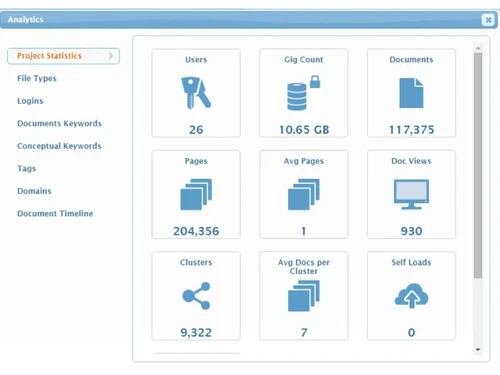
Task: Click the Doc Views monitor icon
Action: [411, 194]
